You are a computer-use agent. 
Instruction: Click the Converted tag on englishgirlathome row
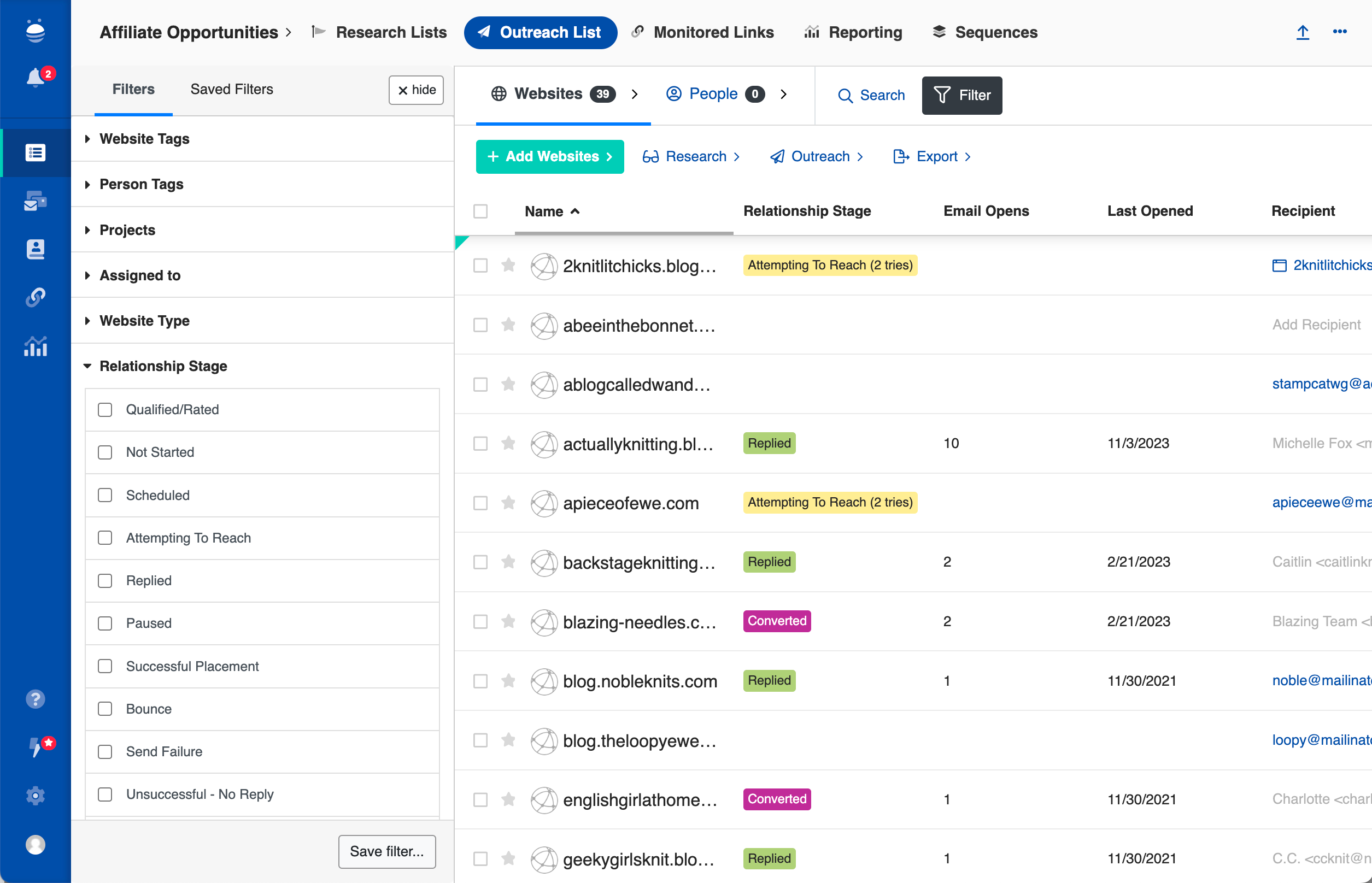click(x=777, y=799)
